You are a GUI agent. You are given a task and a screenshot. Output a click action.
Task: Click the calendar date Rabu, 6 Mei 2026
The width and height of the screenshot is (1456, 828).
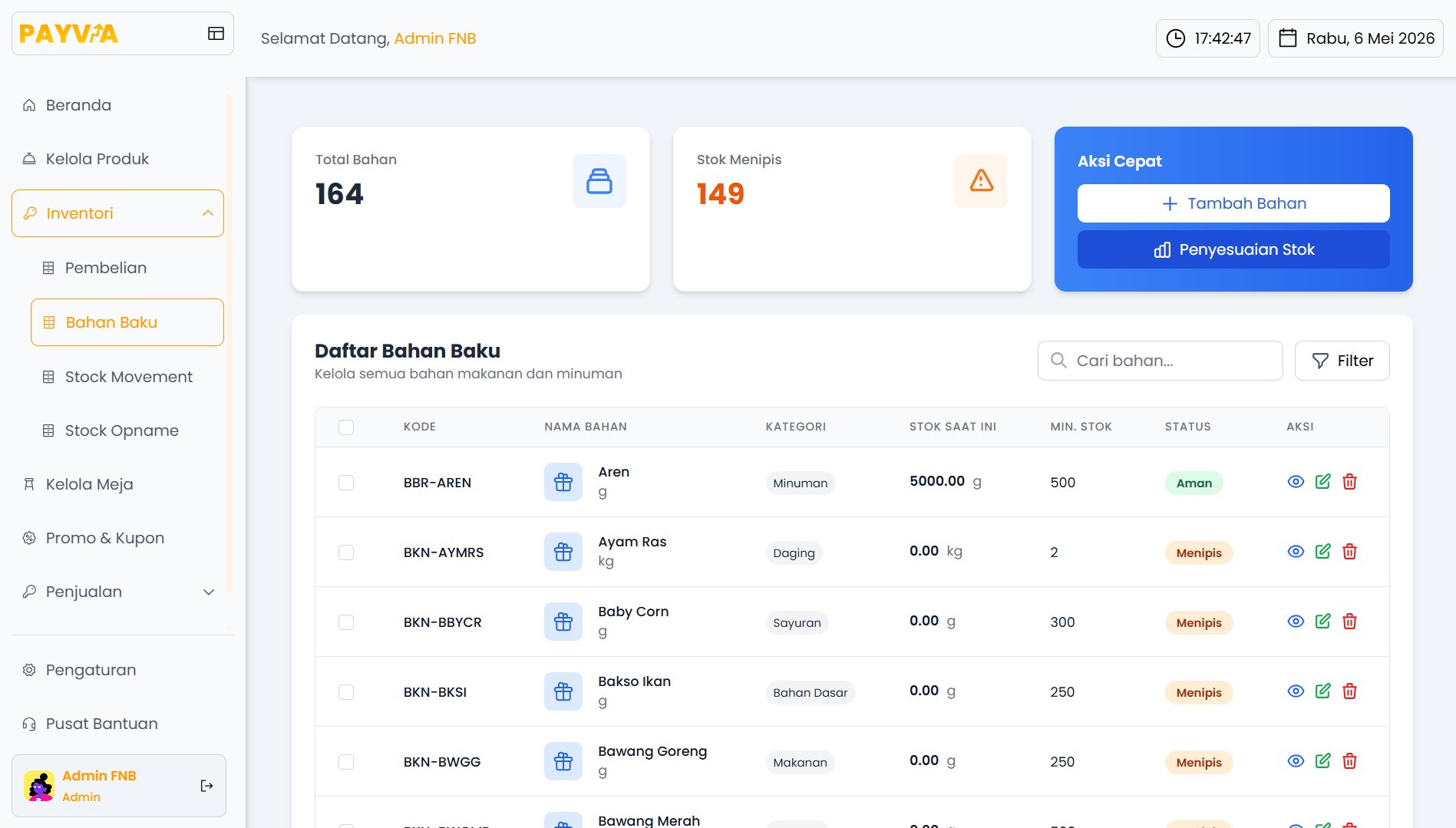pyautogui.click(x=1355, y=38)
